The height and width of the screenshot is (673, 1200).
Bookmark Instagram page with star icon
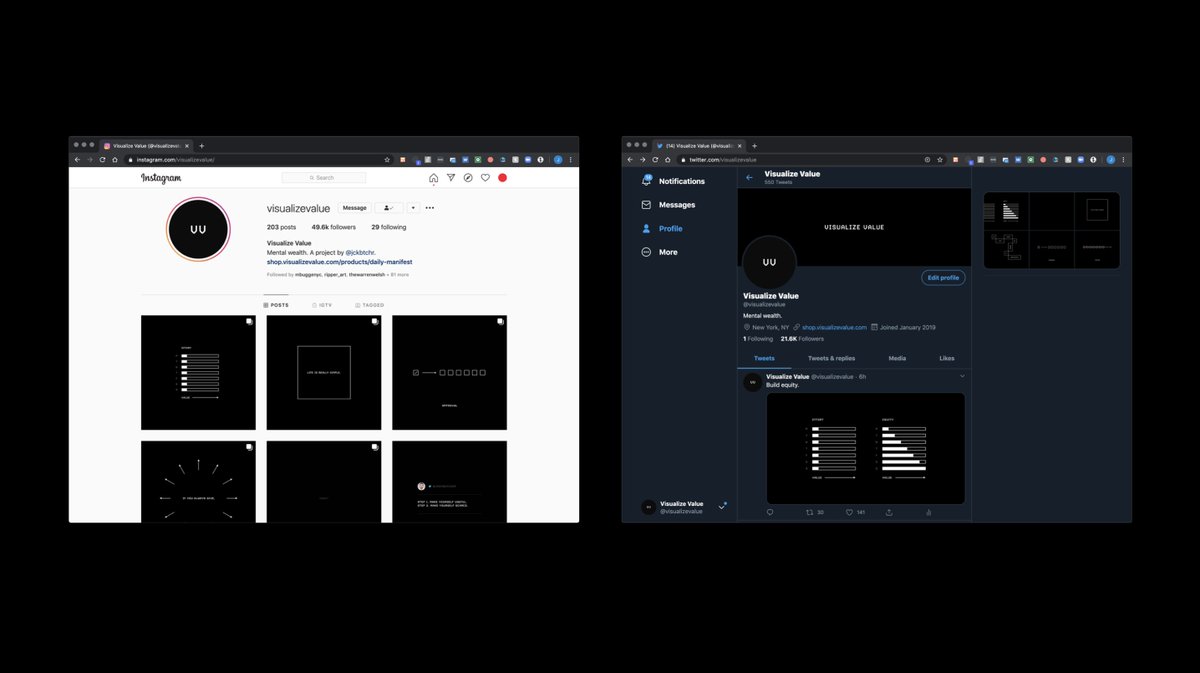[387, 160]
